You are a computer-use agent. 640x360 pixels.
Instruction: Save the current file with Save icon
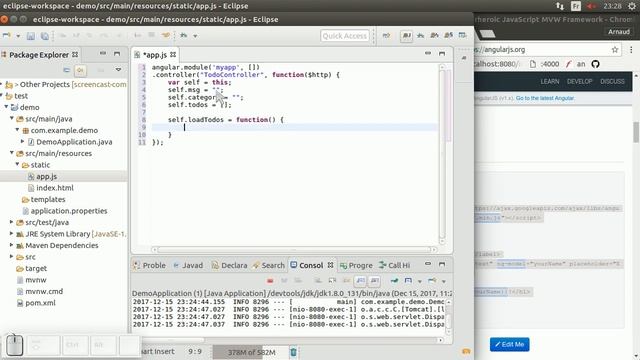point(31,36)
